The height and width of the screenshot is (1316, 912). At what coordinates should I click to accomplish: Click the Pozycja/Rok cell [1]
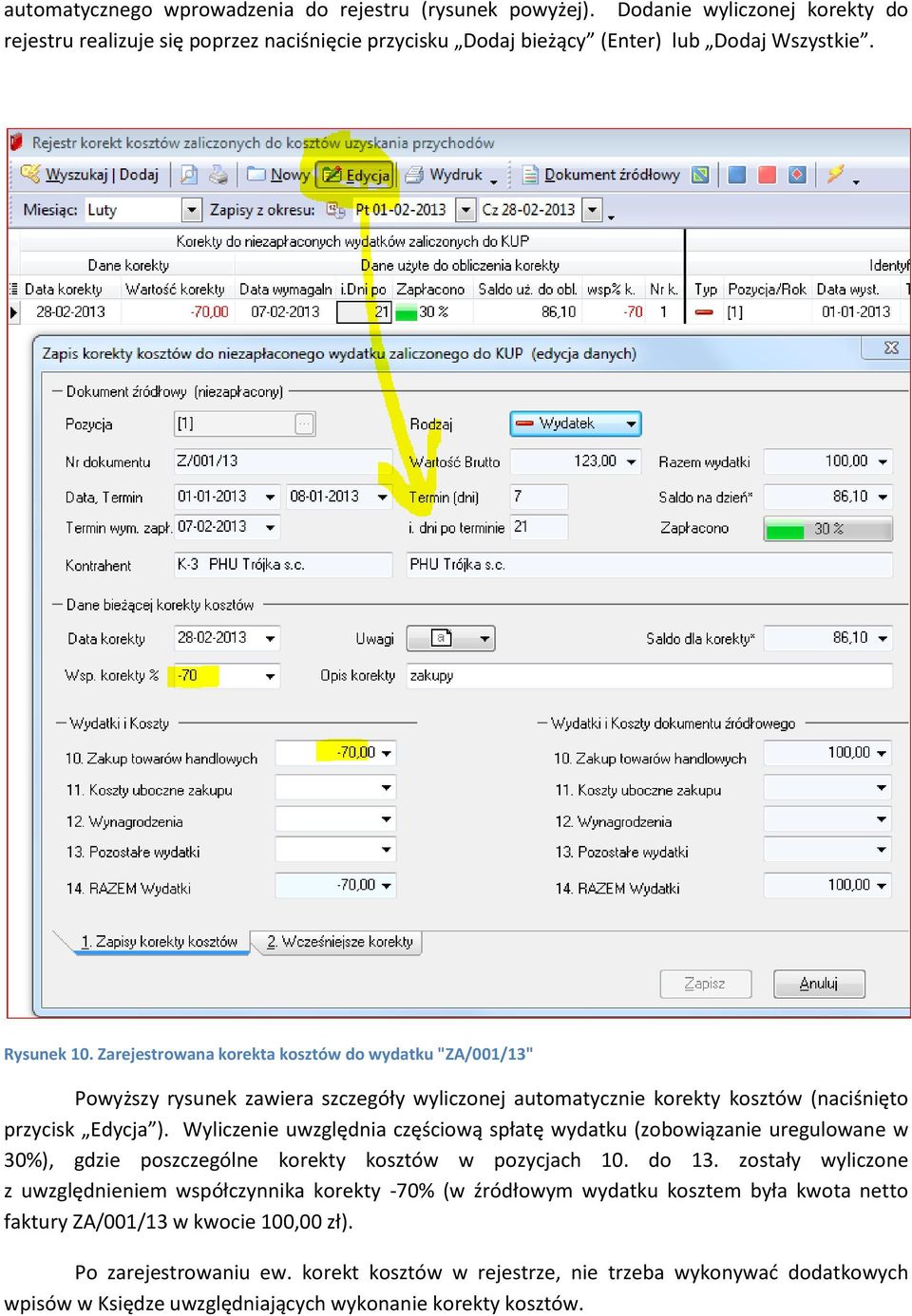click(767, 311)
